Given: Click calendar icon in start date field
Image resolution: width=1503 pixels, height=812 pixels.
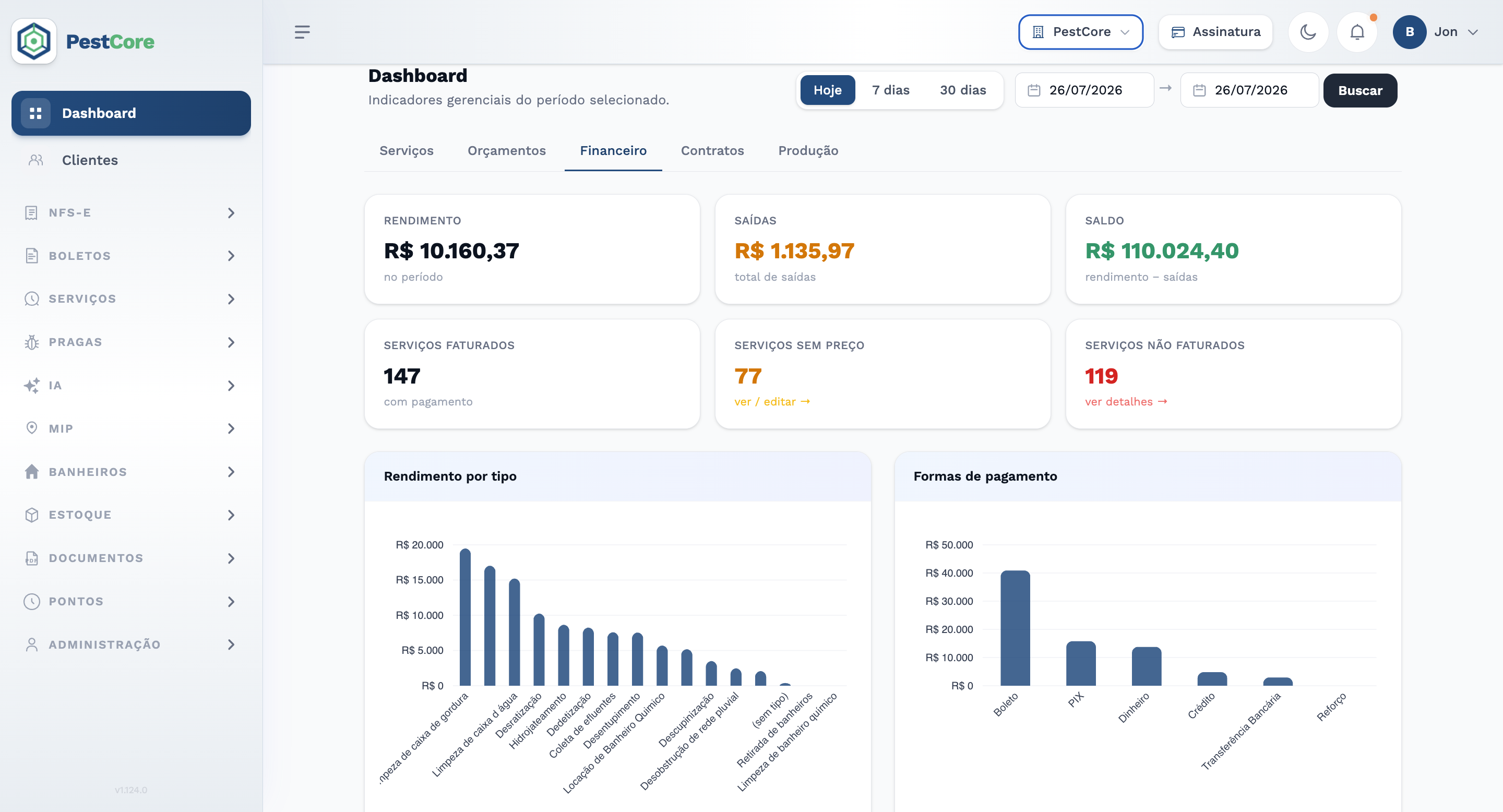Looking at the screenshot, I should 1034,90.
